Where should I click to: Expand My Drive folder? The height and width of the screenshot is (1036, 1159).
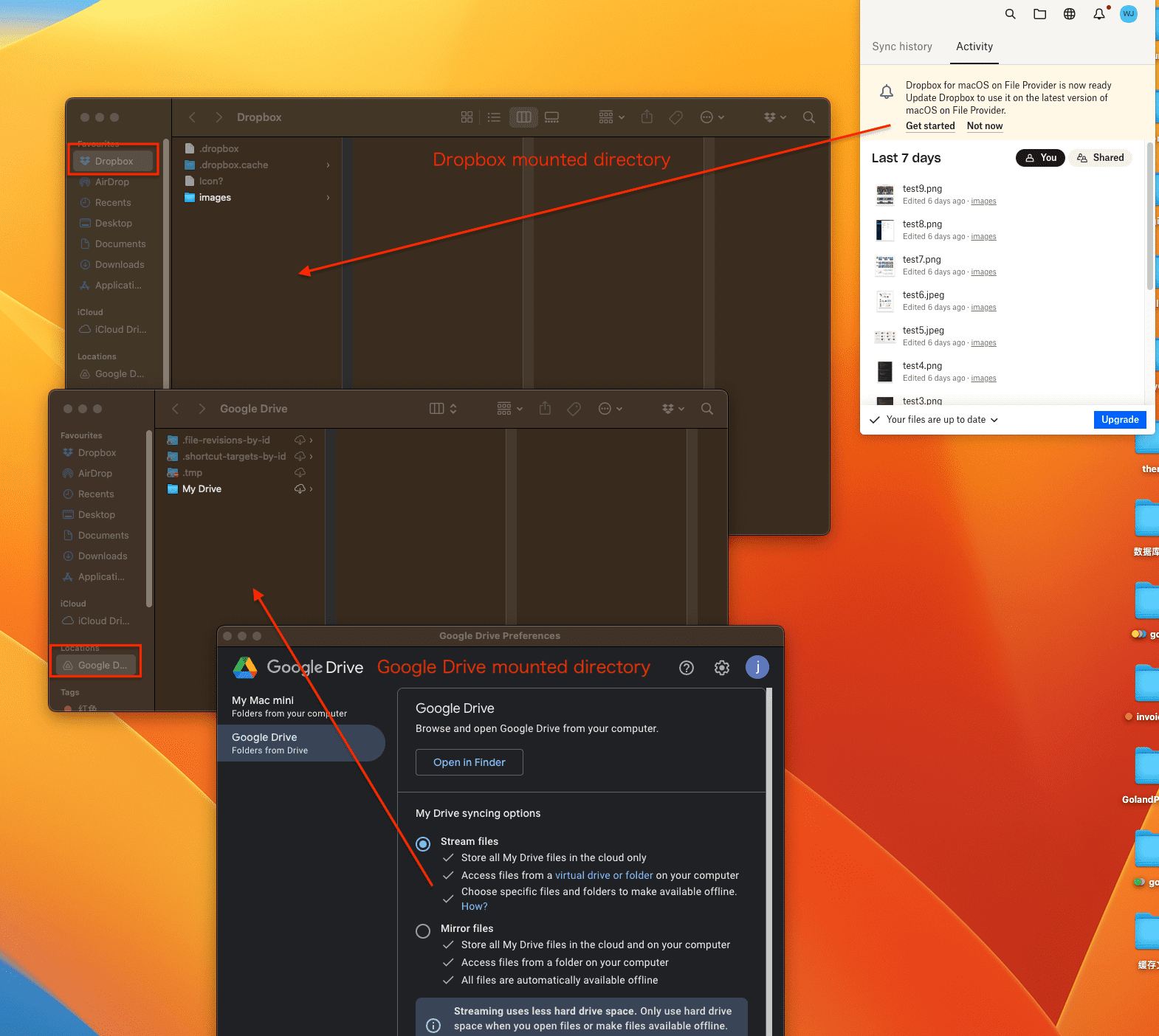pyautogui.click(x=311, y=489)
